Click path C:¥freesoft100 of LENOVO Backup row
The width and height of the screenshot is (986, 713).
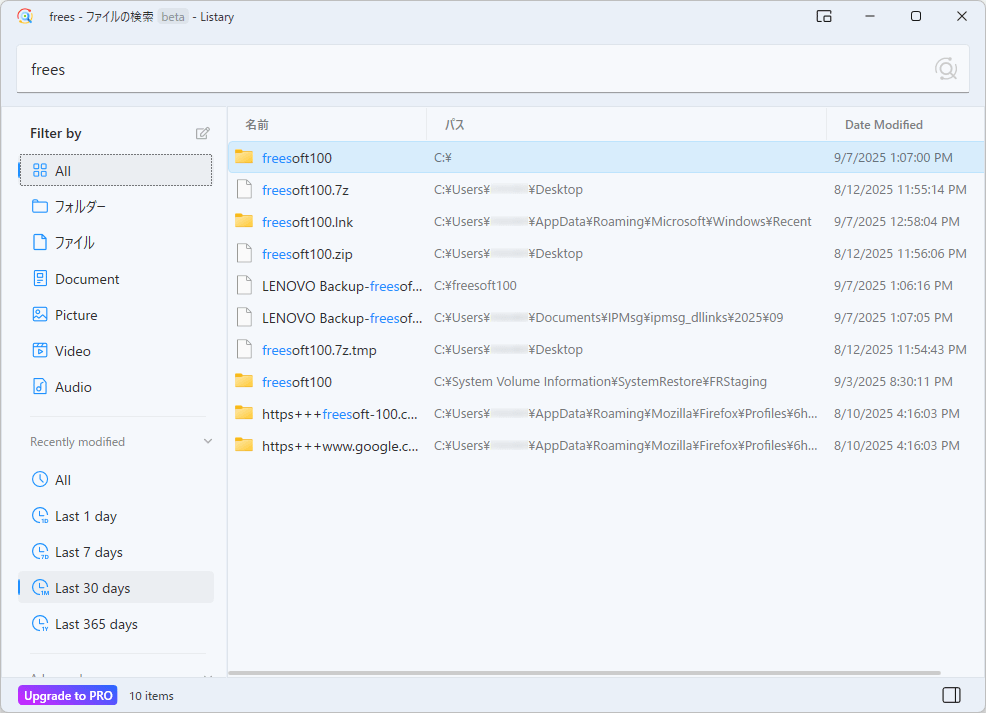tap(475, 285)
